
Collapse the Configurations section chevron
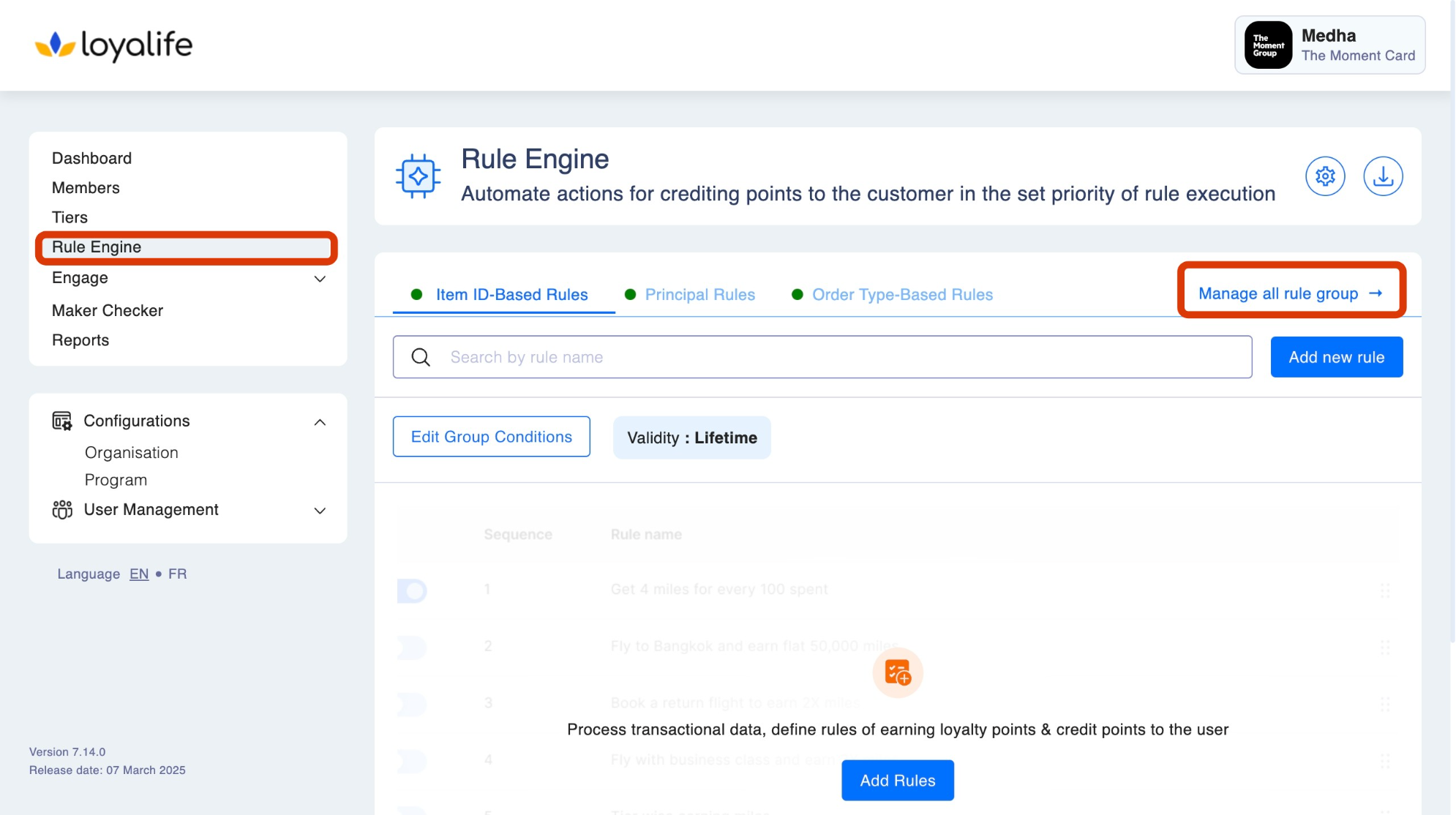[320, 422]
